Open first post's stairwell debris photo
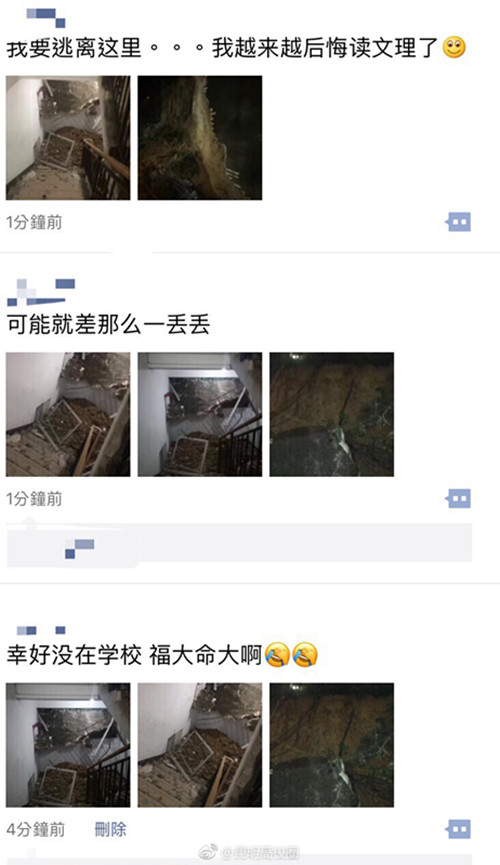This screenshot has height=865, width=500. [x=68, y=138]
